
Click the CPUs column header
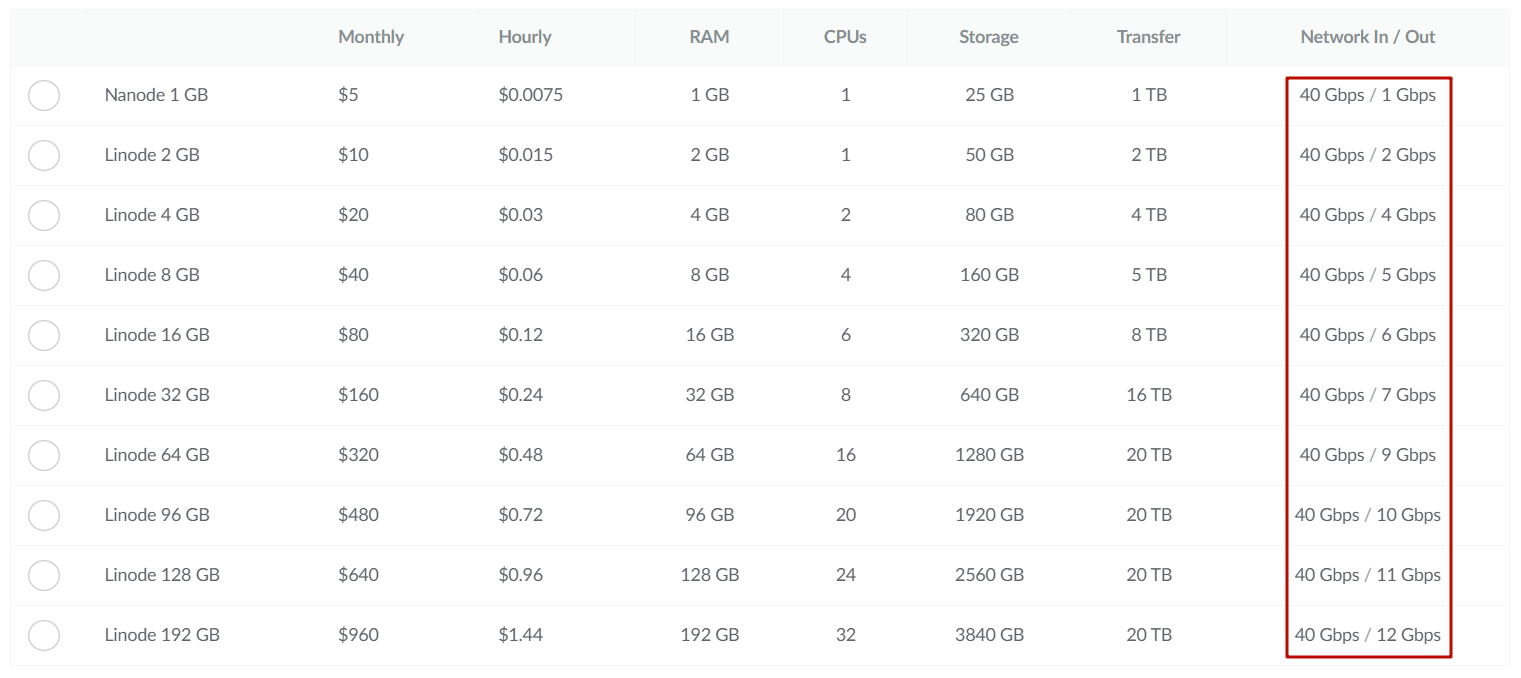845,37
